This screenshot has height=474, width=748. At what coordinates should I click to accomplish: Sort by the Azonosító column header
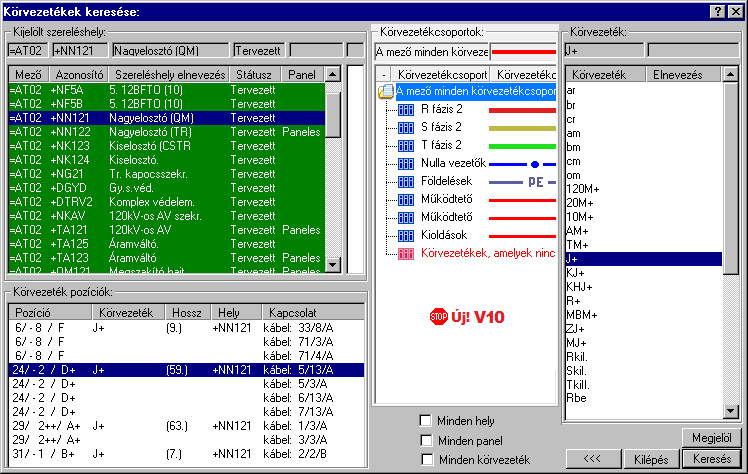[x=79, y=75]
